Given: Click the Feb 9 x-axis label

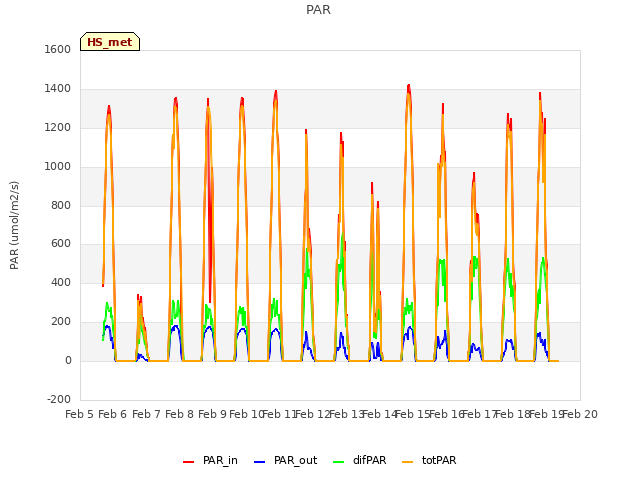Looking at the screenshot, I should pyautogui.click(x=213, y=414).
